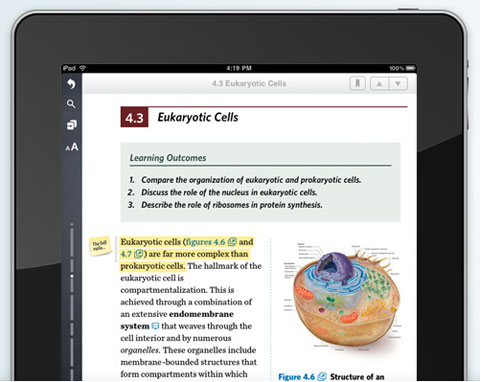Open the yellow sticky note in margin

(100, 246)
